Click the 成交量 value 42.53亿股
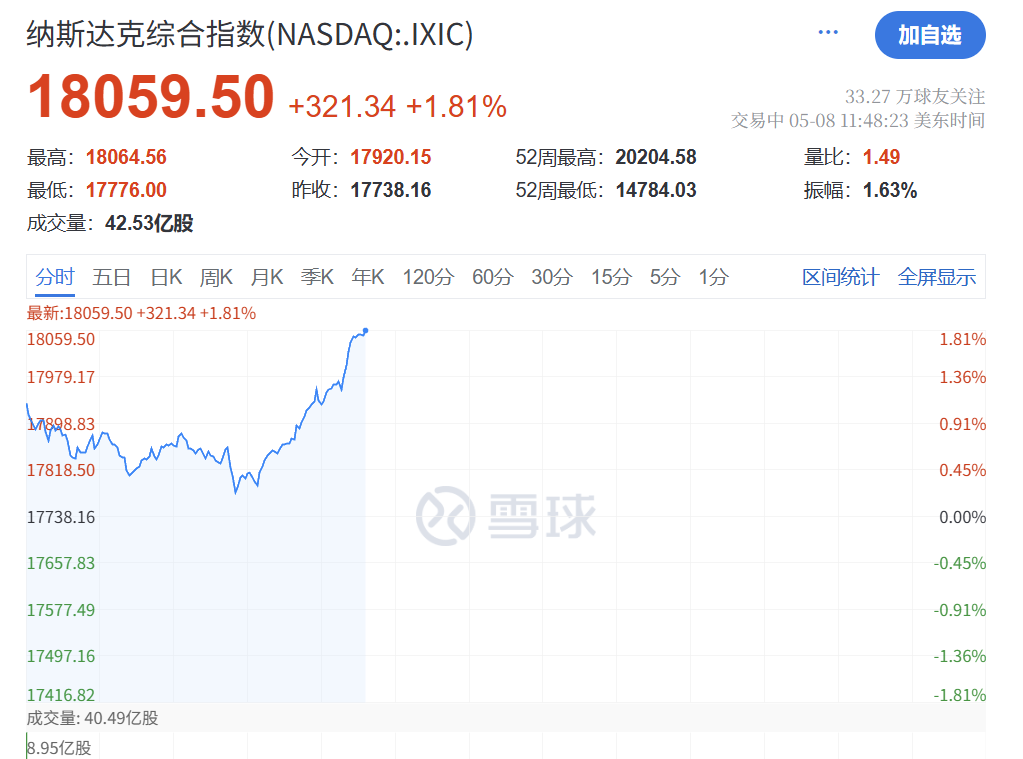Viewport: 1023px width, 759px height. click(x=149, y=223)
